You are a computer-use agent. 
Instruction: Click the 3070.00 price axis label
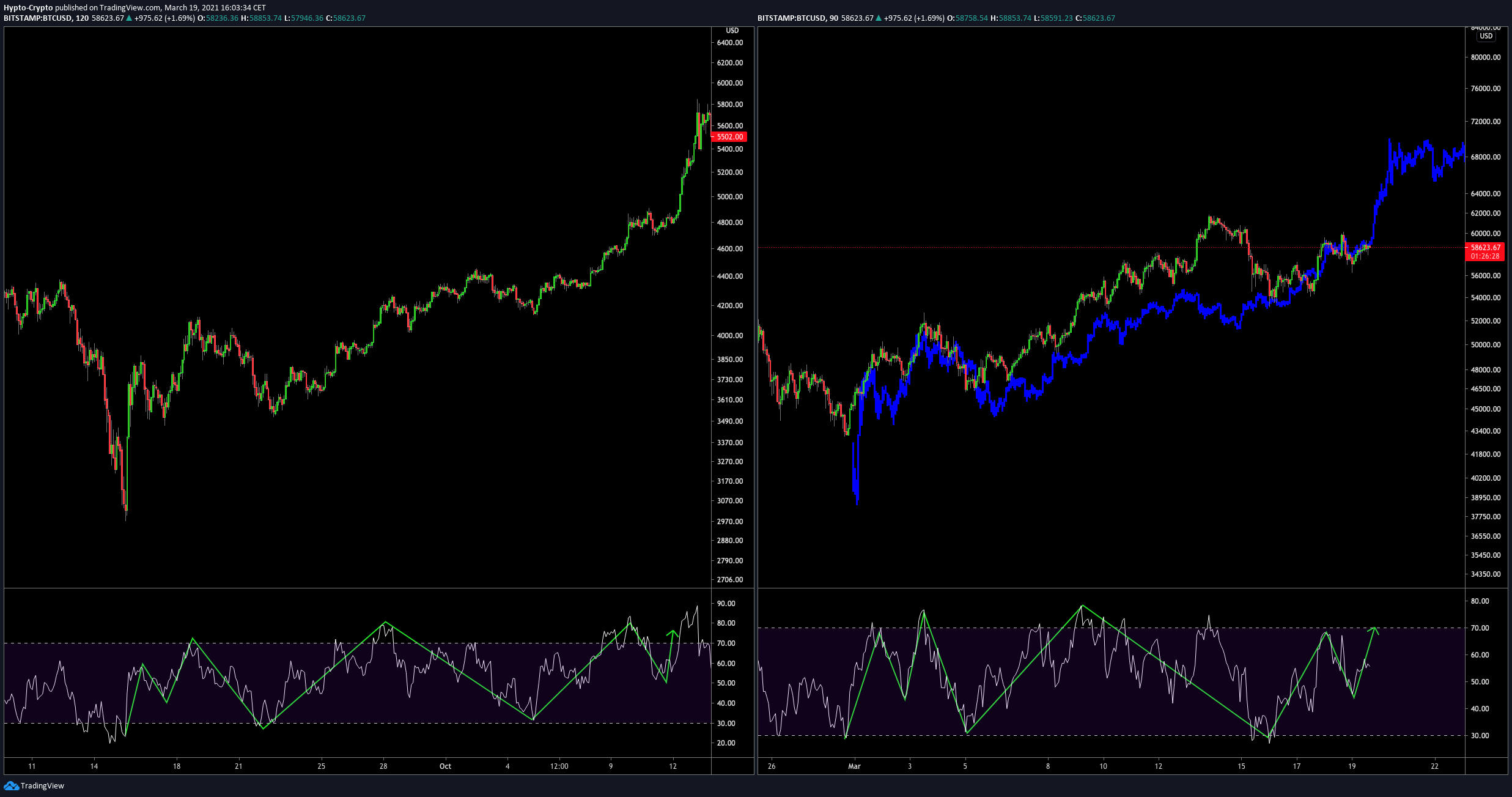point(730,501)
